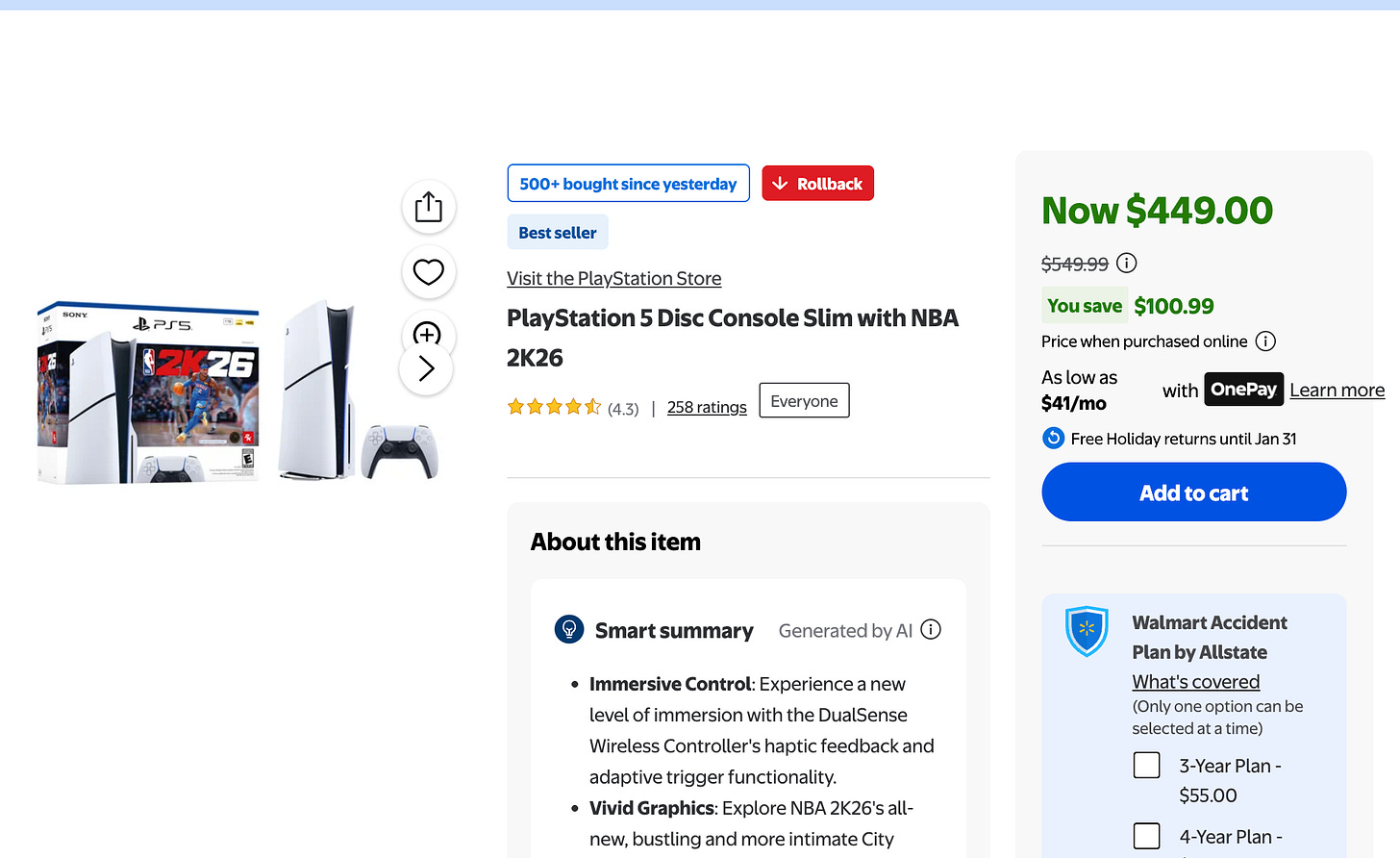
Task: Visit the PlayStation Store
Action: (x=613, y=278)
